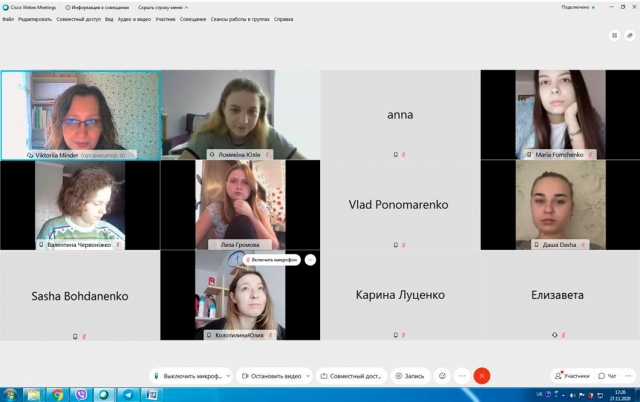This screenshot has height=402, width=640.
Task: Select Maria Fomchenko's video tile
Action: click(560, 114)
